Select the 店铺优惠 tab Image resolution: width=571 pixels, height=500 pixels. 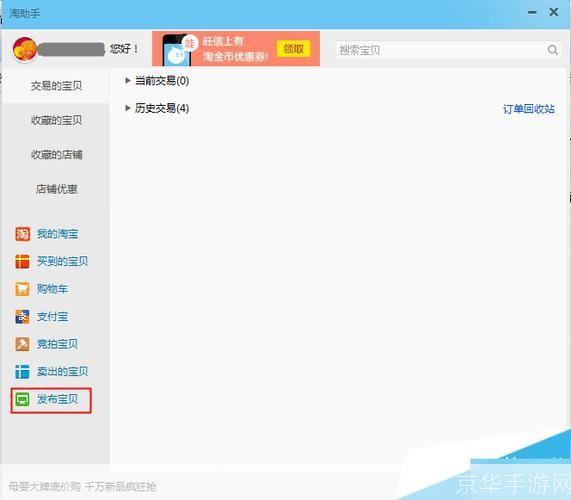56,189
